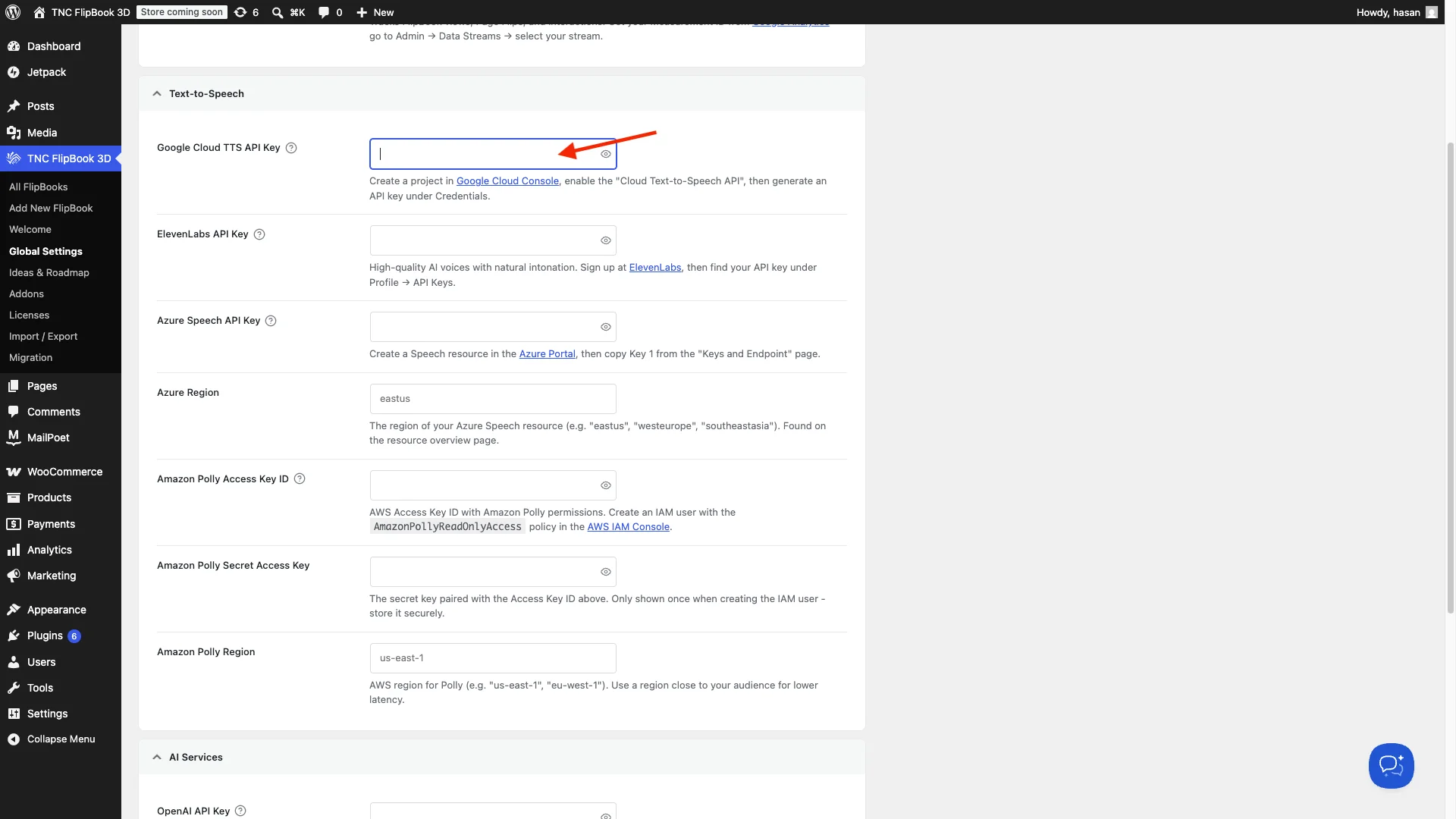Open the Tools wrench icon

tap(14, 688)
